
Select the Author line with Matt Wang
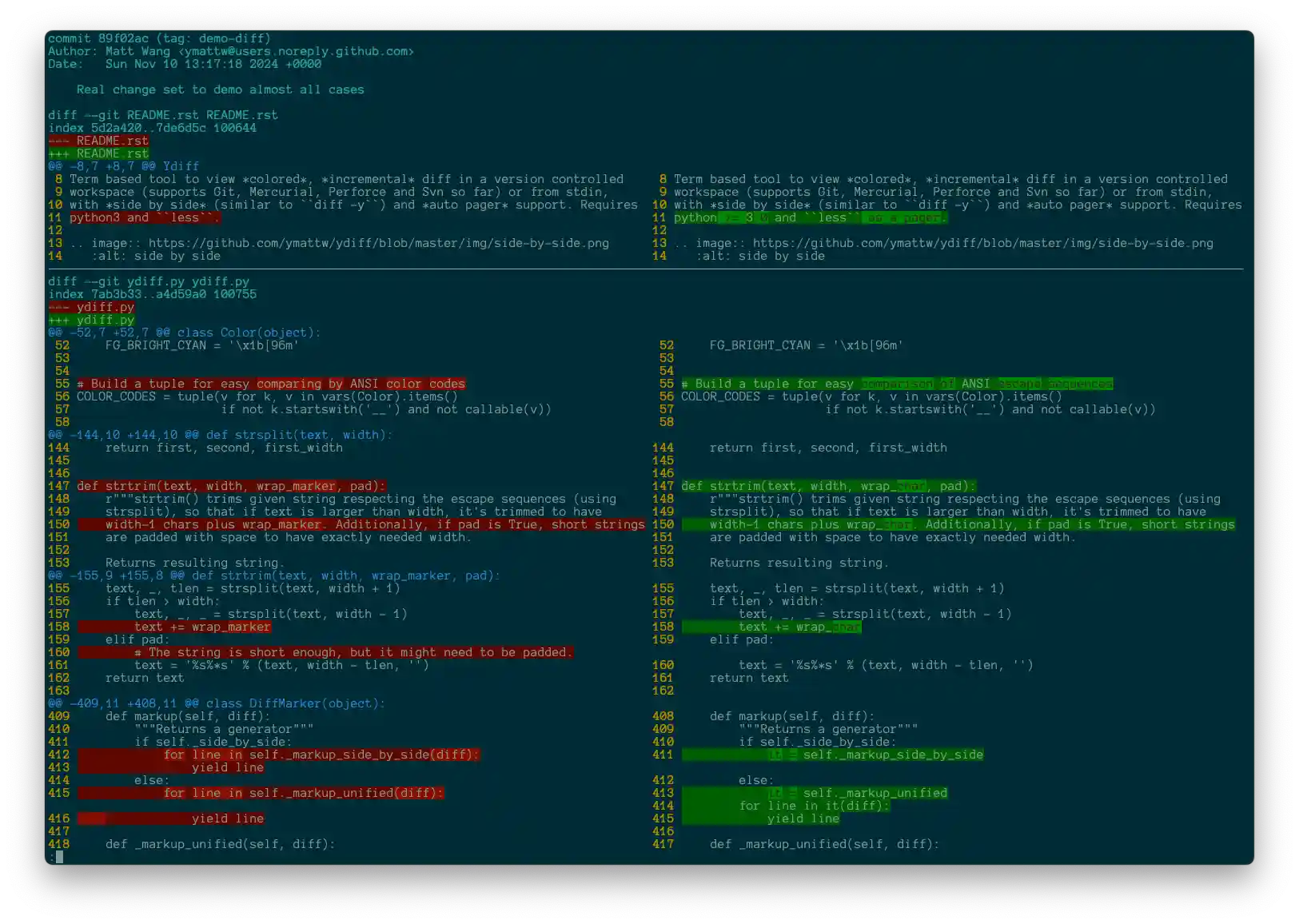231,51
